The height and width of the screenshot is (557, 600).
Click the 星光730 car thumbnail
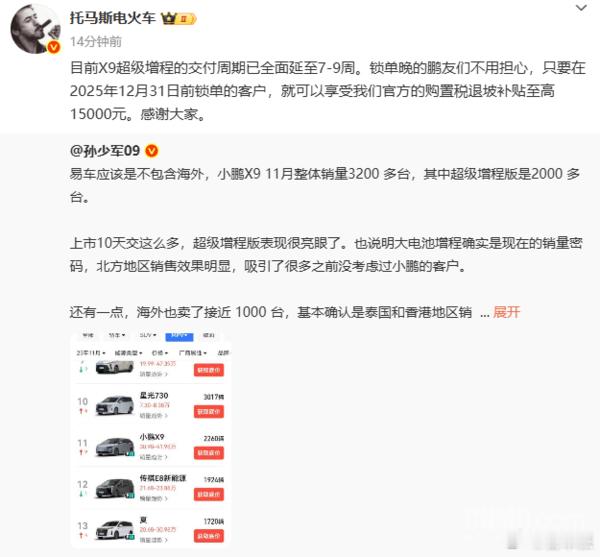pos(114,405)
